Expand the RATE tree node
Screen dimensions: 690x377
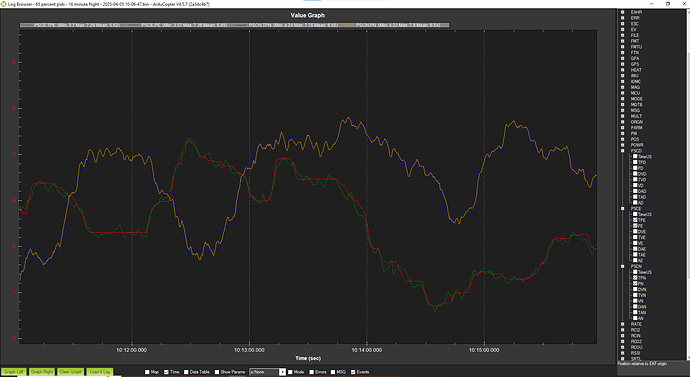coord(623,324)
